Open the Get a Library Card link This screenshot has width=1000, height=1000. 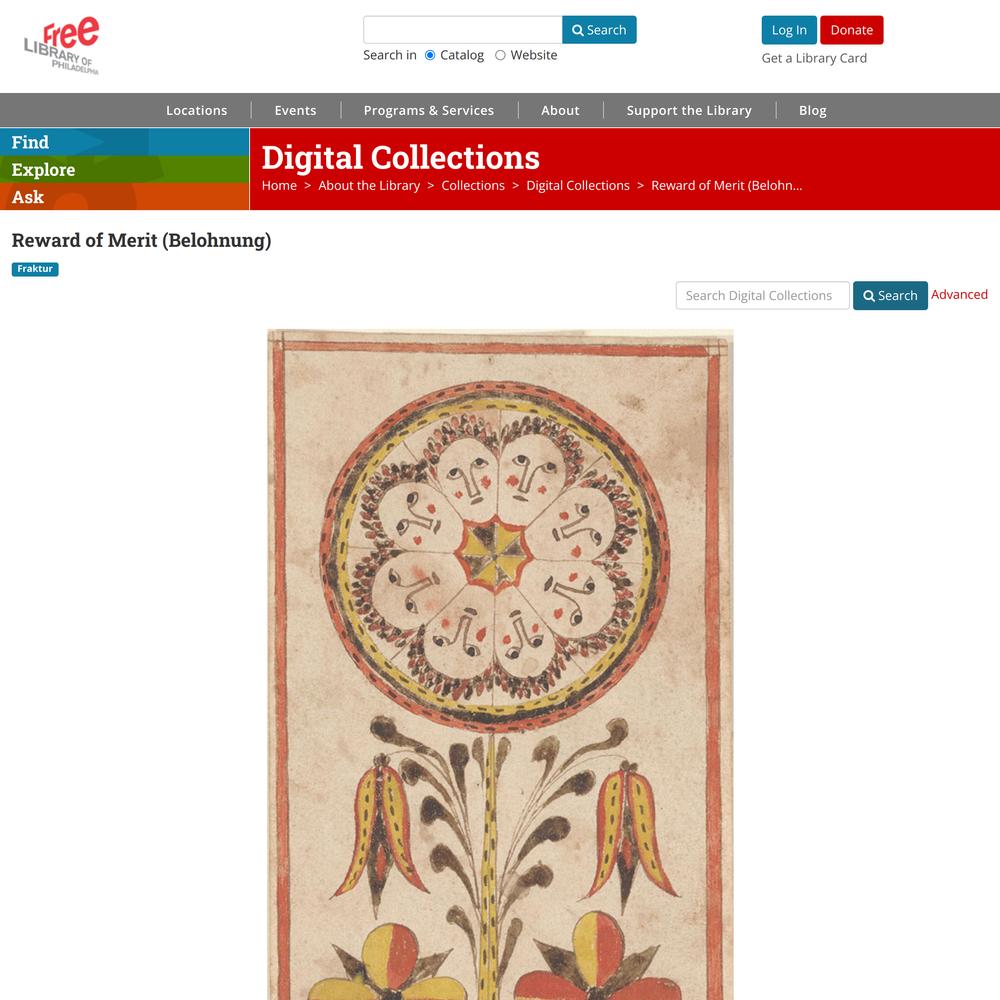click(814, 58)
